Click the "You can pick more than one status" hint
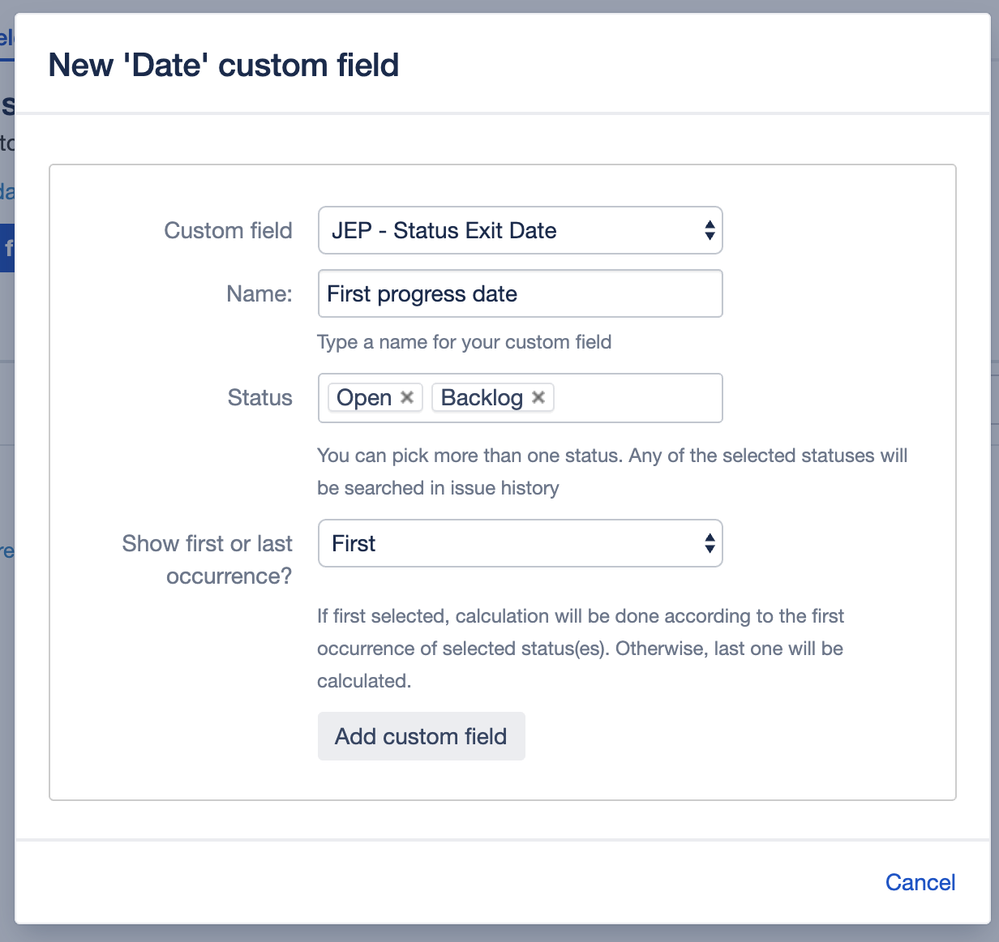 612,472
